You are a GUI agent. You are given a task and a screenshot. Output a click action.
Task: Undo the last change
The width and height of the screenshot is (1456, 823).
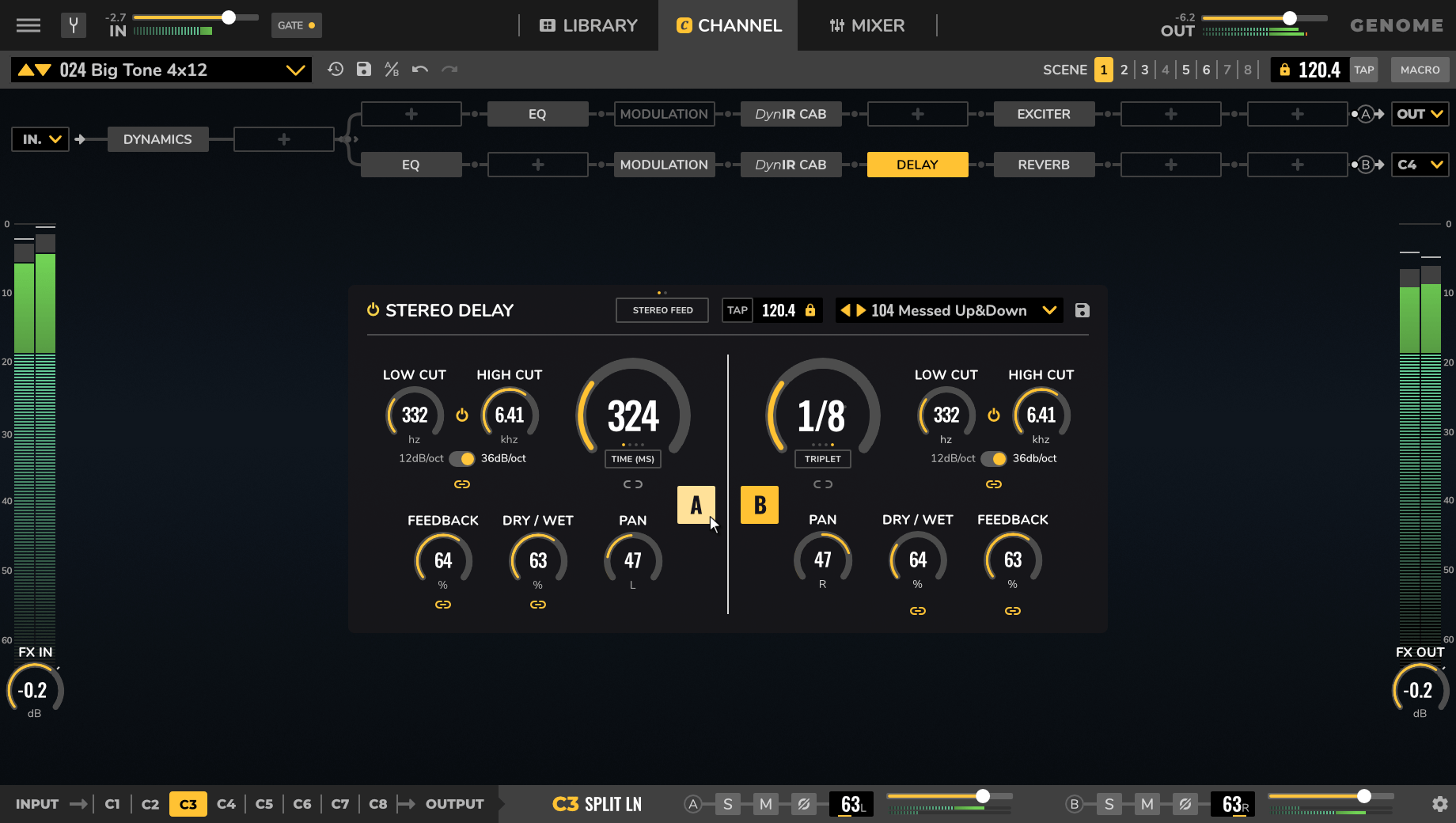[x=419, y=70]
